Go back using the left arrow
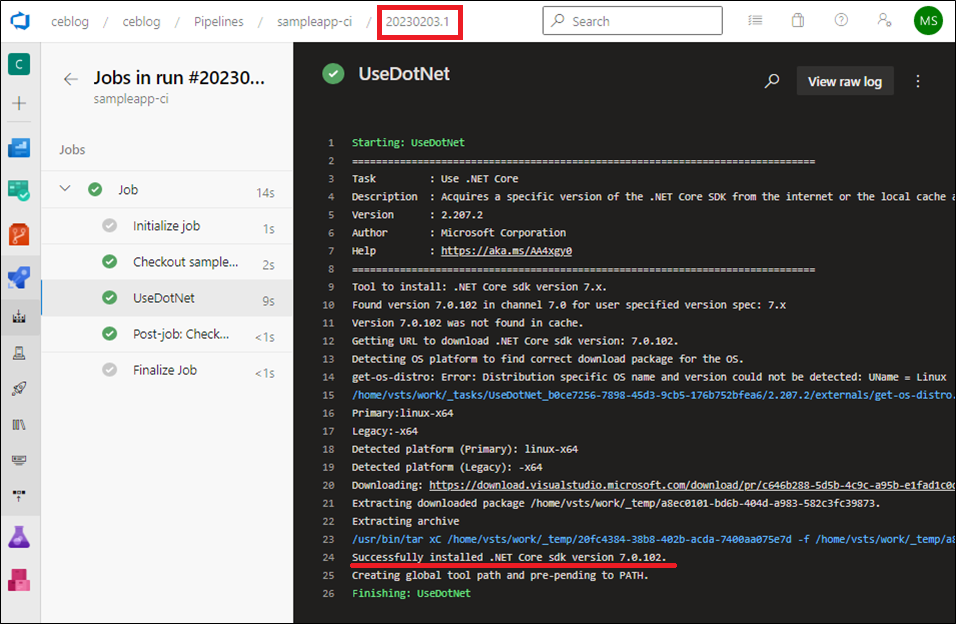The width and height of the screenshot is (956, 624). coord(71,79)
